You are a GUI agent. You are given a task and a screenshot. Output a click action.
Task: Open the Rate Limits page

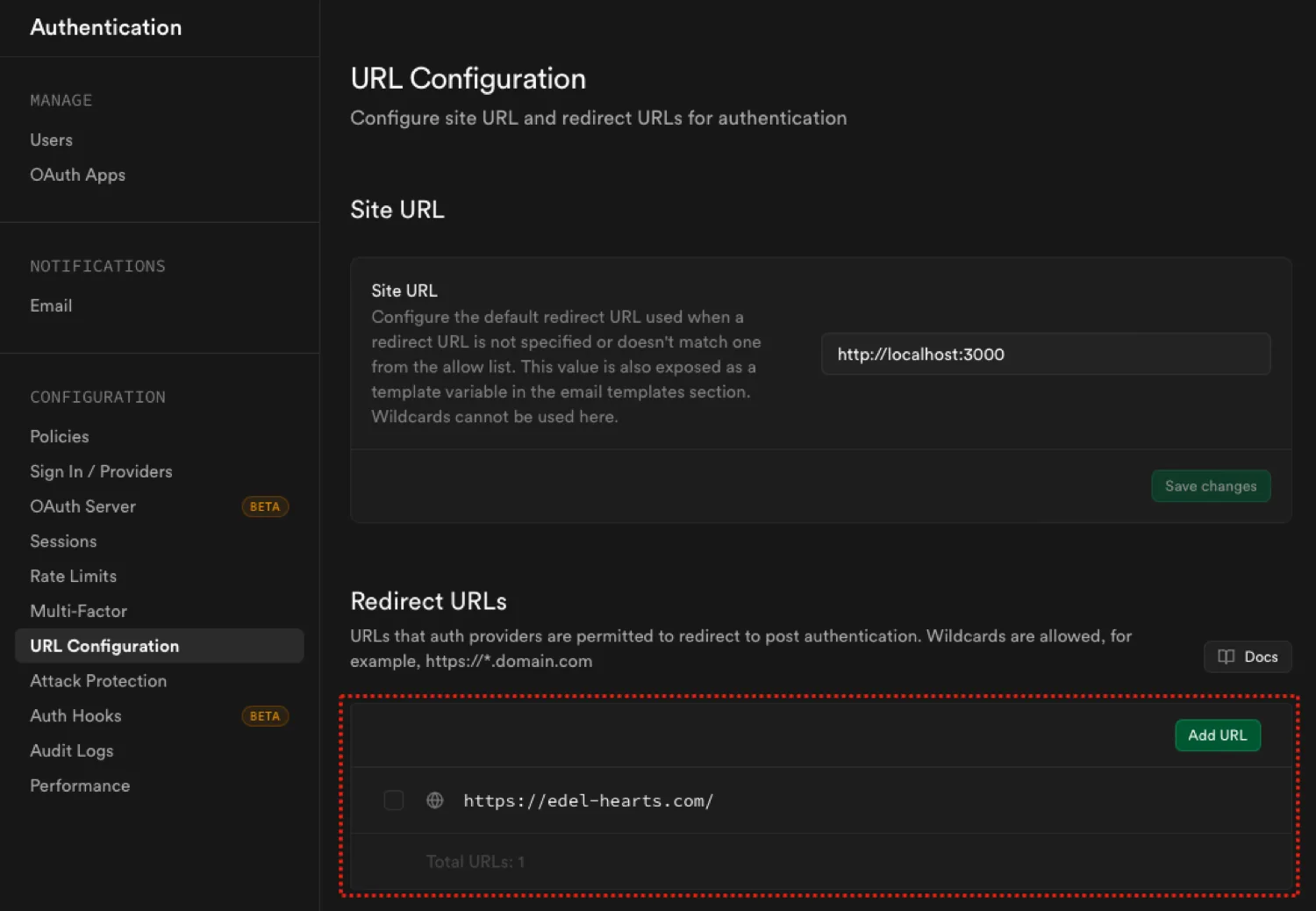[73, 576]
